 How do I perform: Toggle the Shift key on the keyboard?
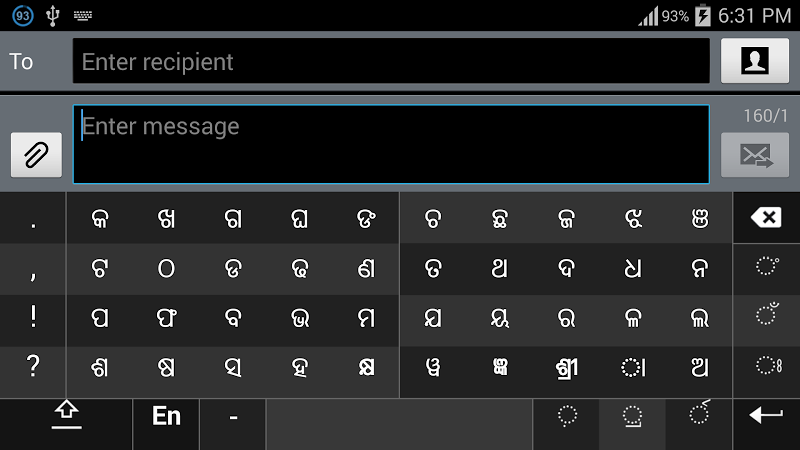[x=66, y=416]
